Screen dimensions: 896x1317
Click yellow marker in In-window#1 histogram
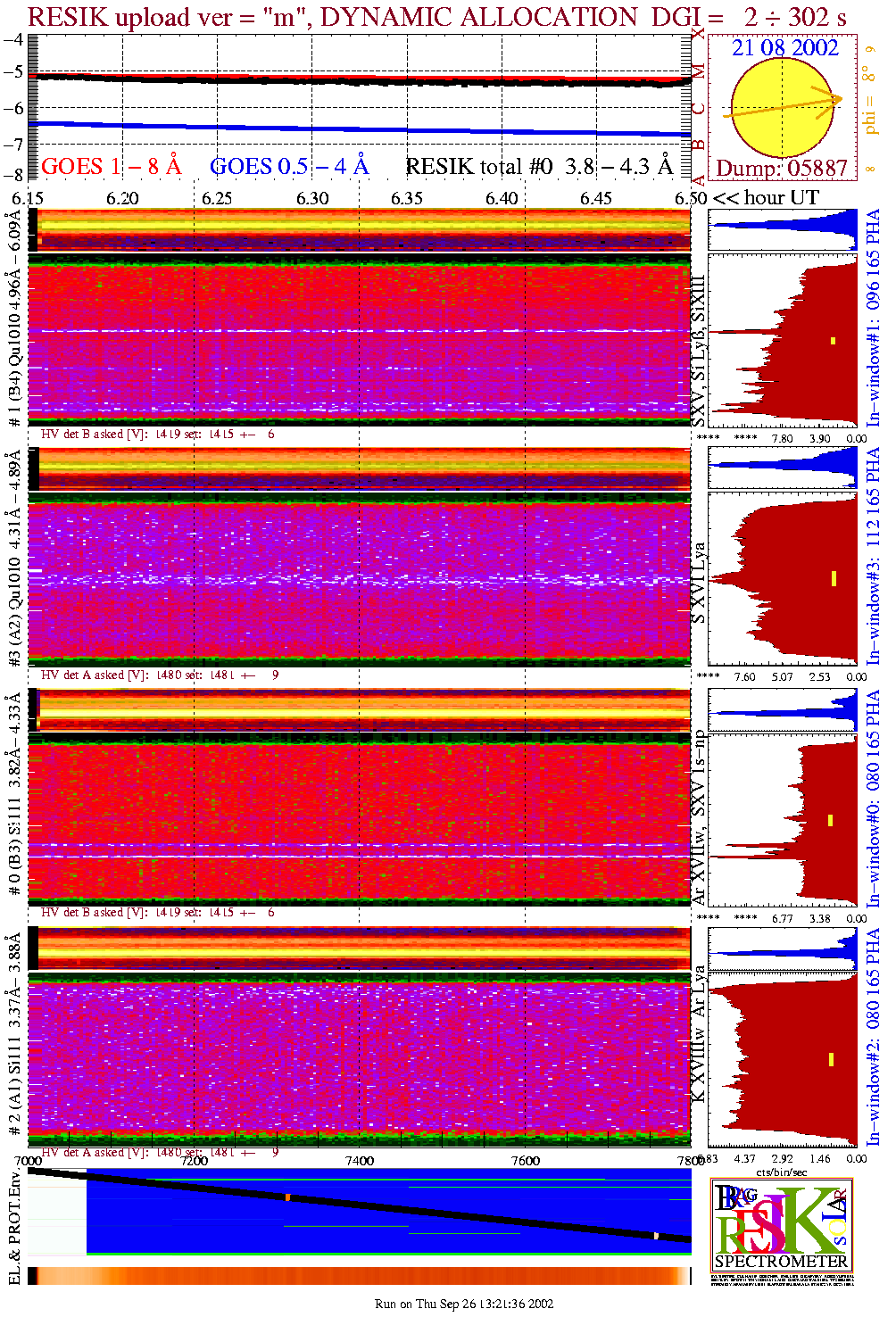click(x=834, y=340)
